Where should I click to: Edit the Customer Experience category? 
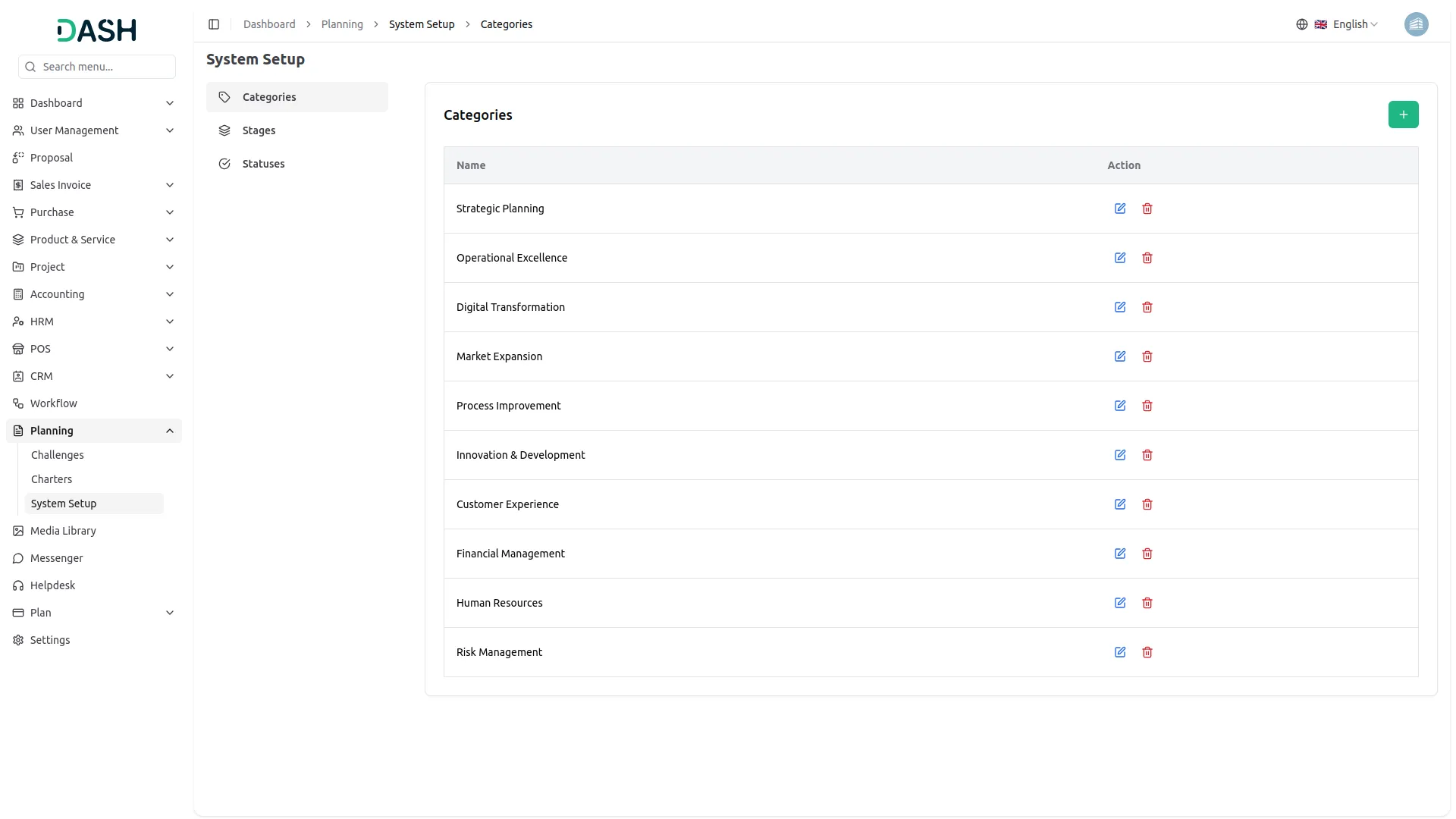pyautogui.click(x=1120, y=504)
